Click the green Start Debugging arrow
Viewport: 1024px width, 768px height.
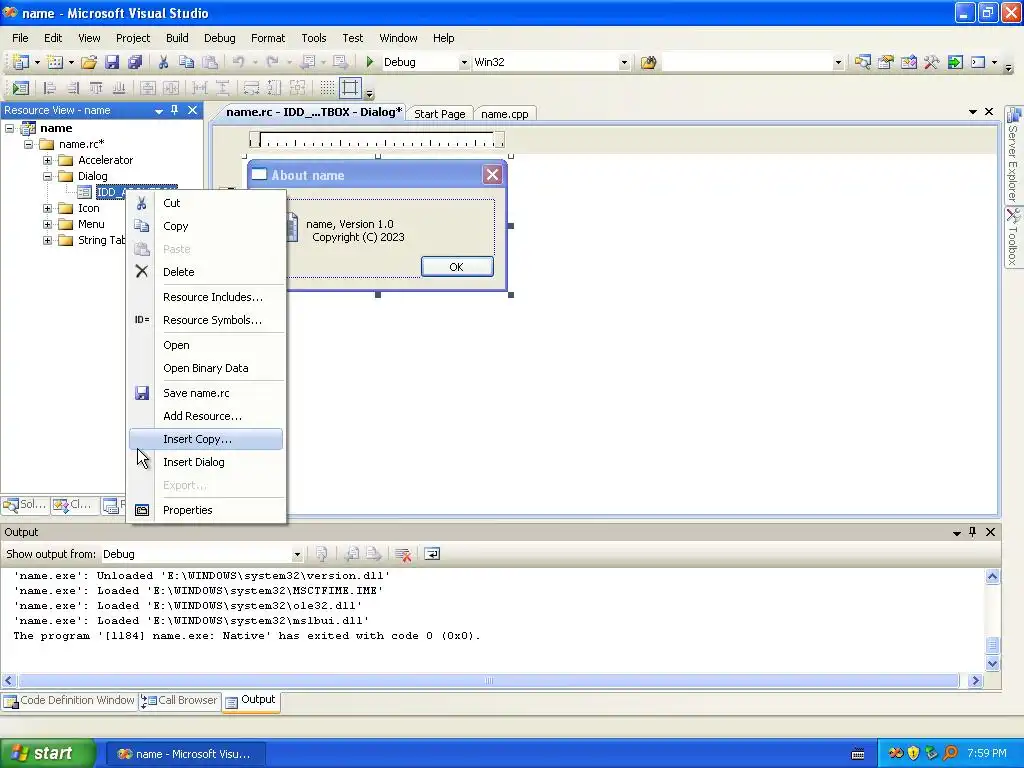[x=370, y=62]
